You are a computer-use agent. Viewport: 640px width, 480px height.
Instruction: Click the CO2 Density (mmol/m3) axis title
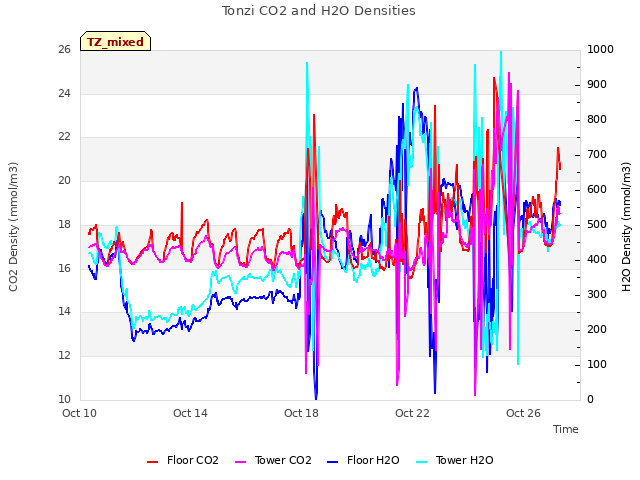coord(13,227)
